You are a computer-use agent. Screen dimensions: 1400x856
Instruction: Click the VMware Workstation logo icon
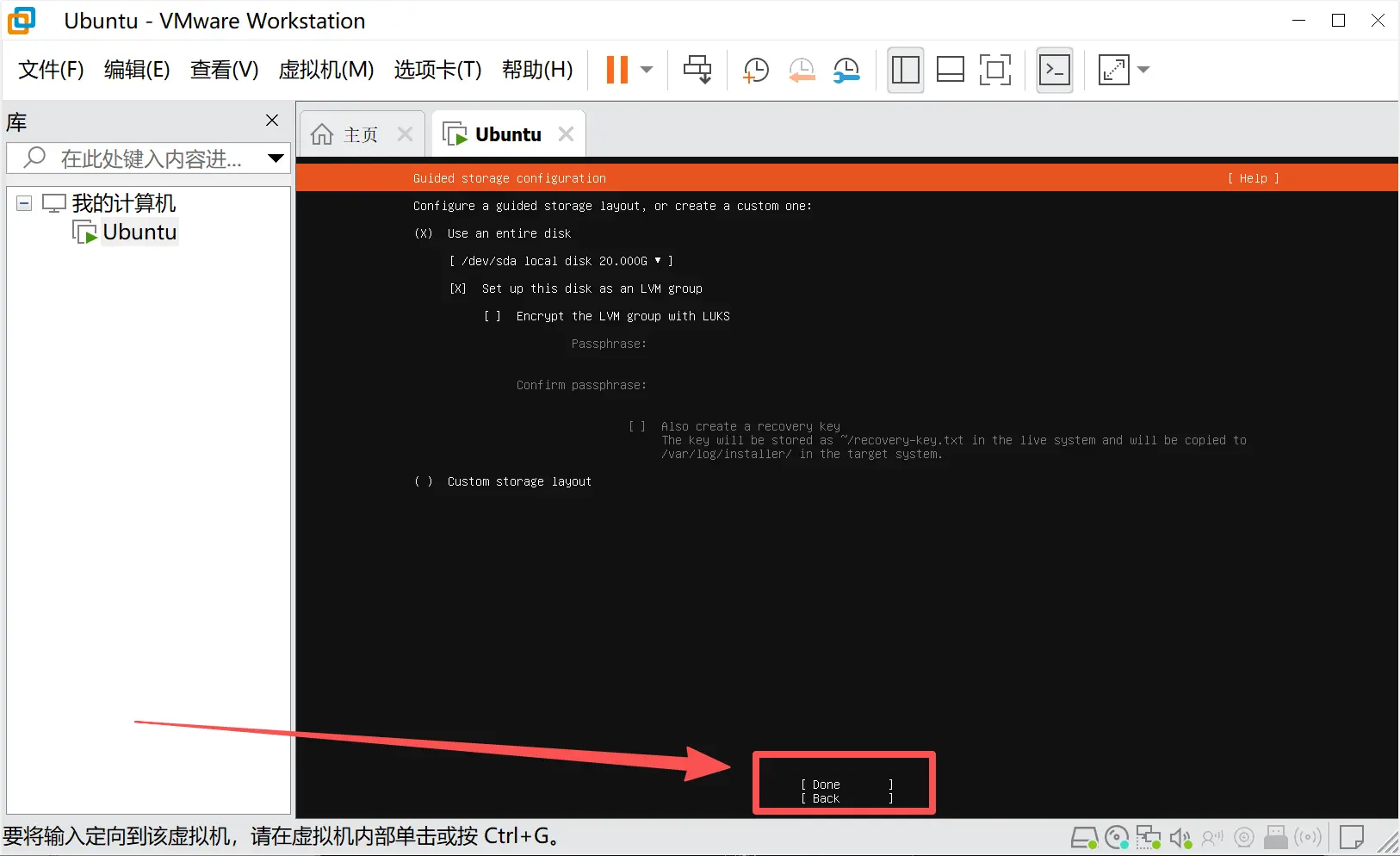[x=22, y=21]
